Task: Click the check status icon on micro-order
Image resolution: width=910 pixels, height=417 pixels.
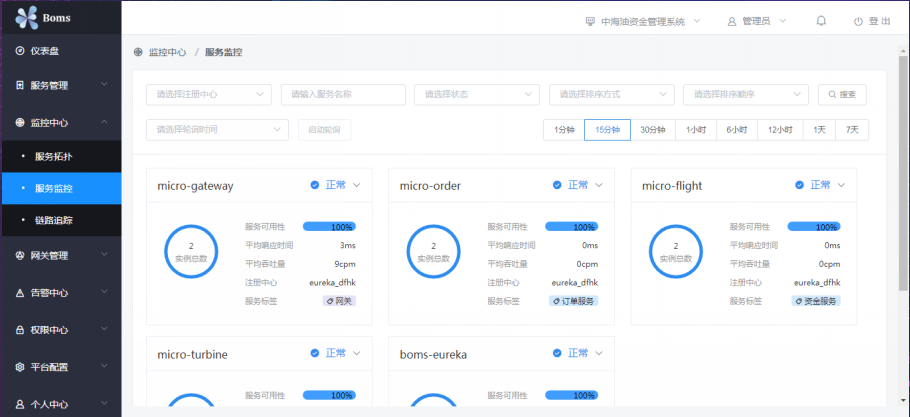Action: pyautogui.click(x=557, y=185)
